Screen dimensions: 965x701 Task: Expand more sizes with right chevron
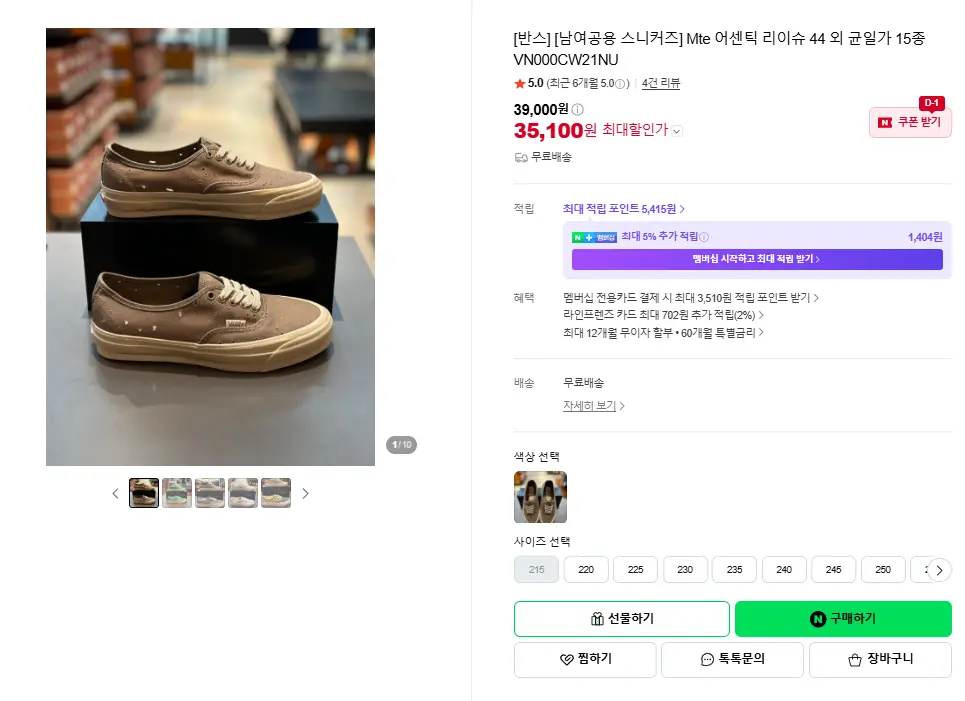[x=939, y=570]
